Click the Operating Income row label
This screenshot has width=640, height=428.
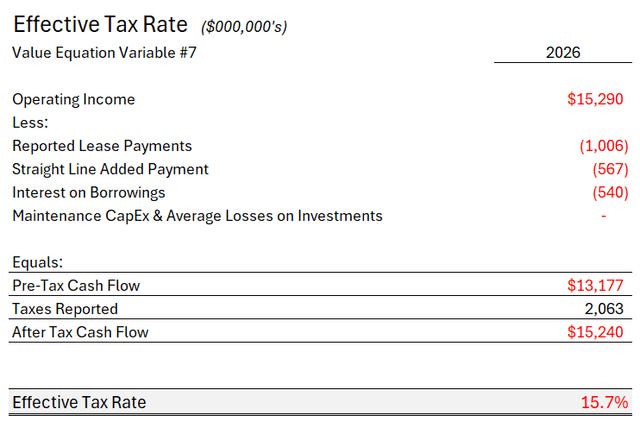[x=73, y=99]
